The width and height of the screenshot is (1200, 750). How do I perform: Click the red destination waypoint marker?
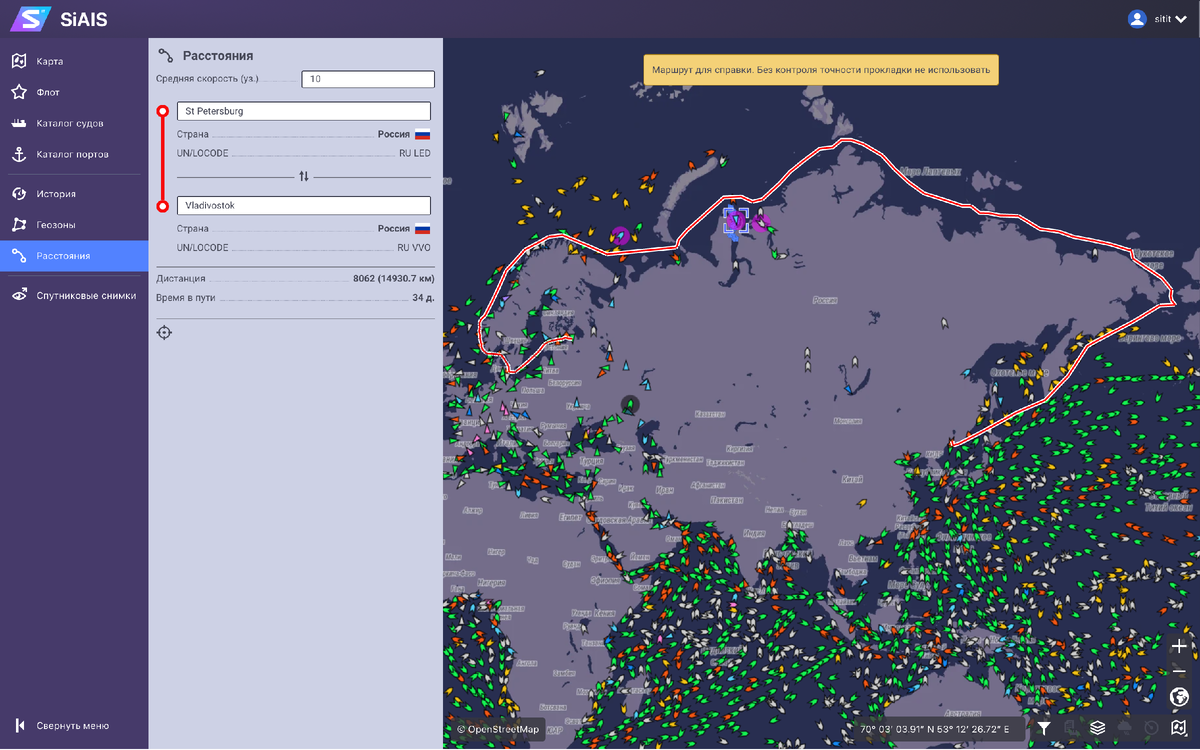tap(163, 206)
